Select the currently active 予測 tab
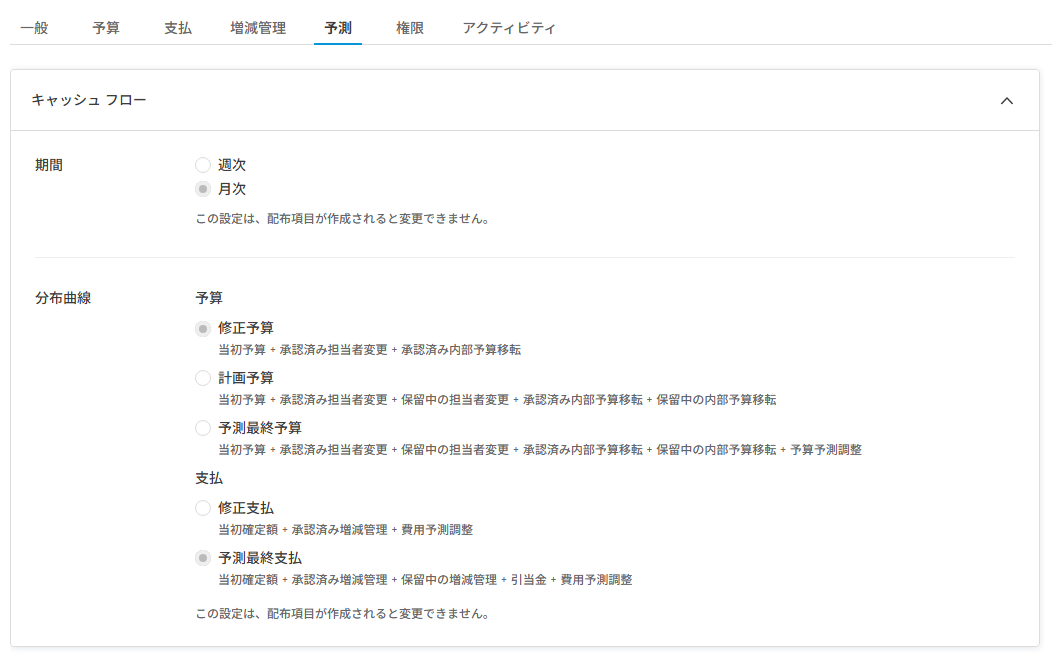Image resolution: width=1052 pixels, height=665 pixels. (337, 29)
